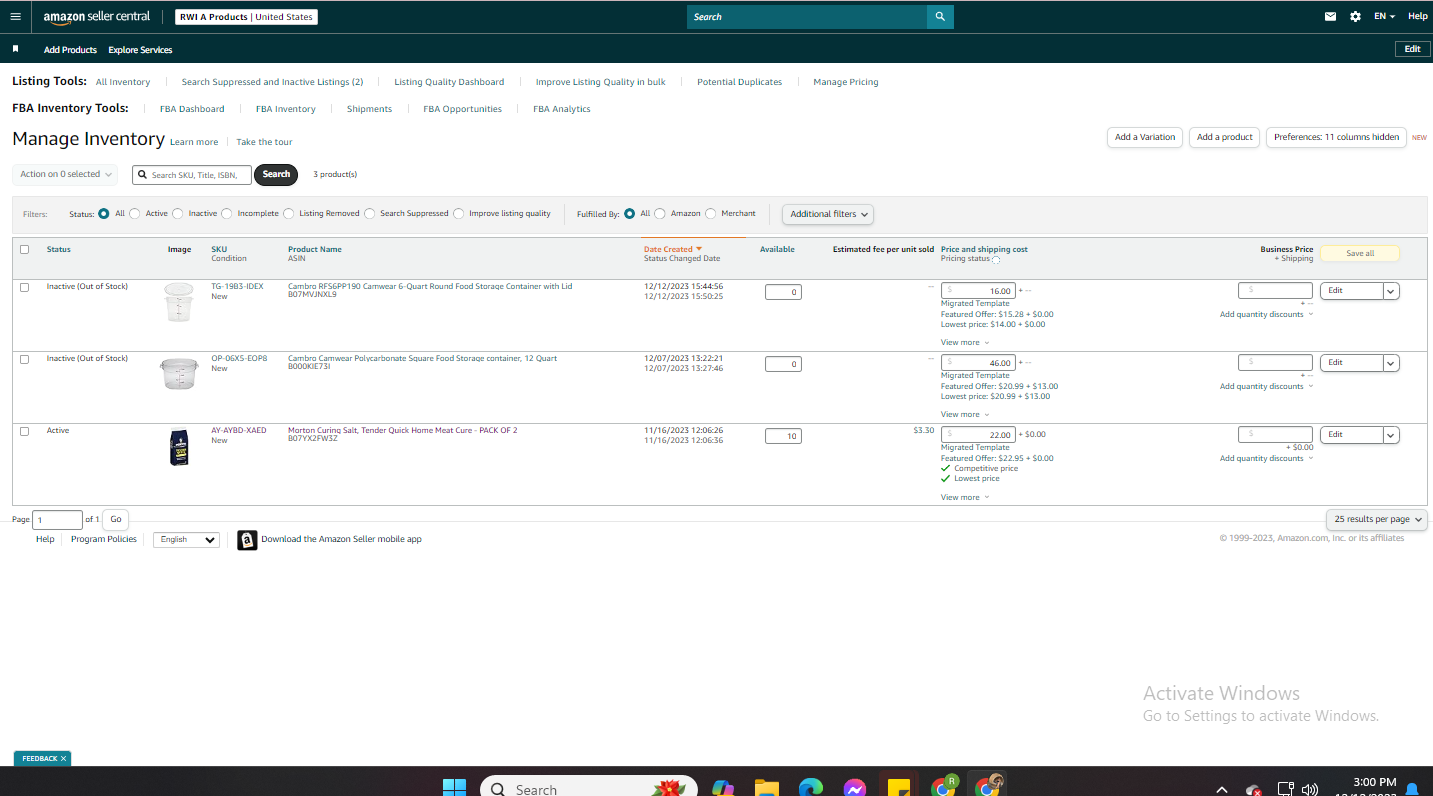This screenshot has height=796, width=1433.
Task: Open the Action on 0 selected dropdown
Action: 65,175
